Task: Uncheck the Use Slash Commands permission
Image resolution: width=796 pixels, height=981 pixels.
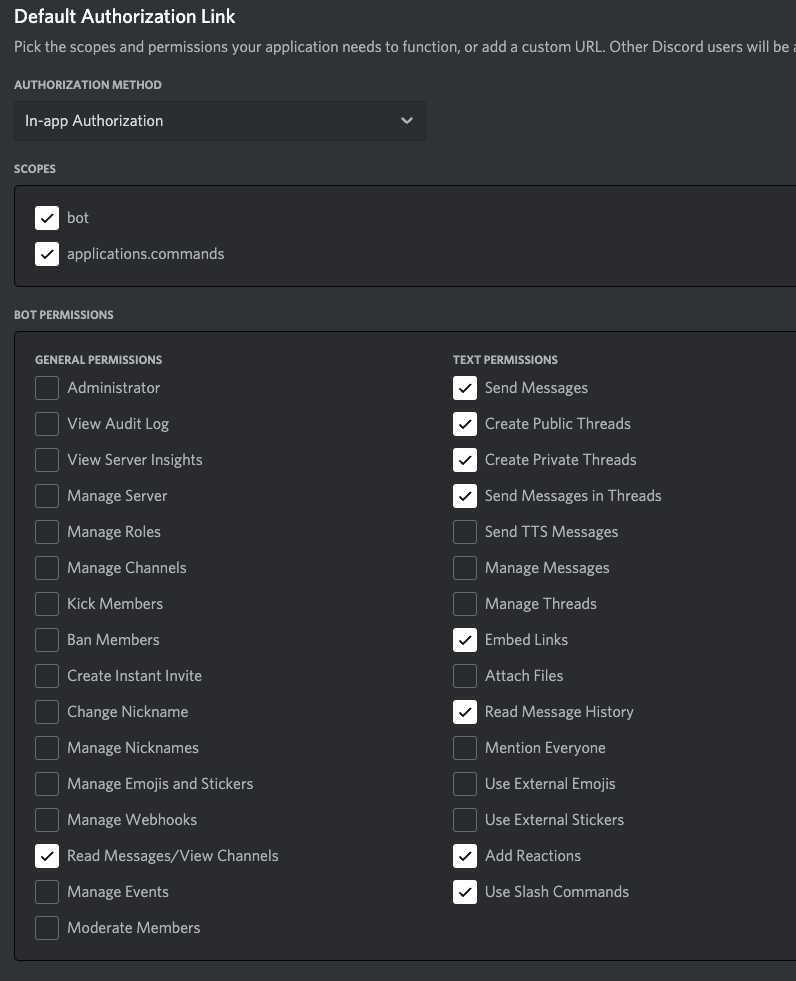Action: coord(465,892)
